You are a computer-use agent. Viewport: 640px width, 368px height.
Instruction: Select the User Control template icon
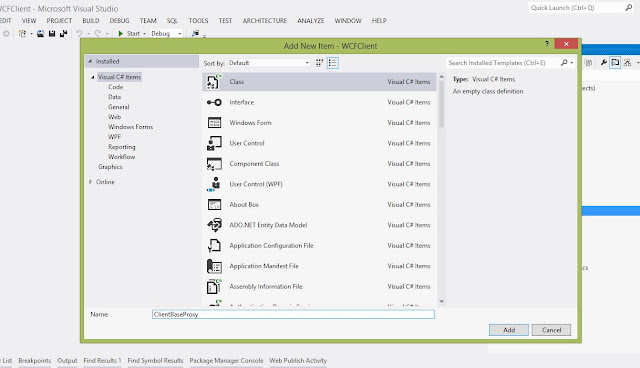coord(214,143)
